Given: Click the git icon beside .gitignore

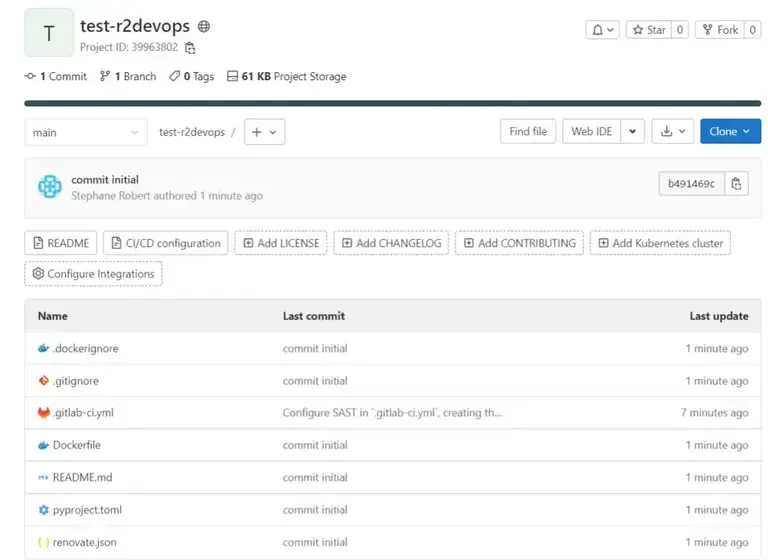Looking at the screenshot, I should pos(44,381).
